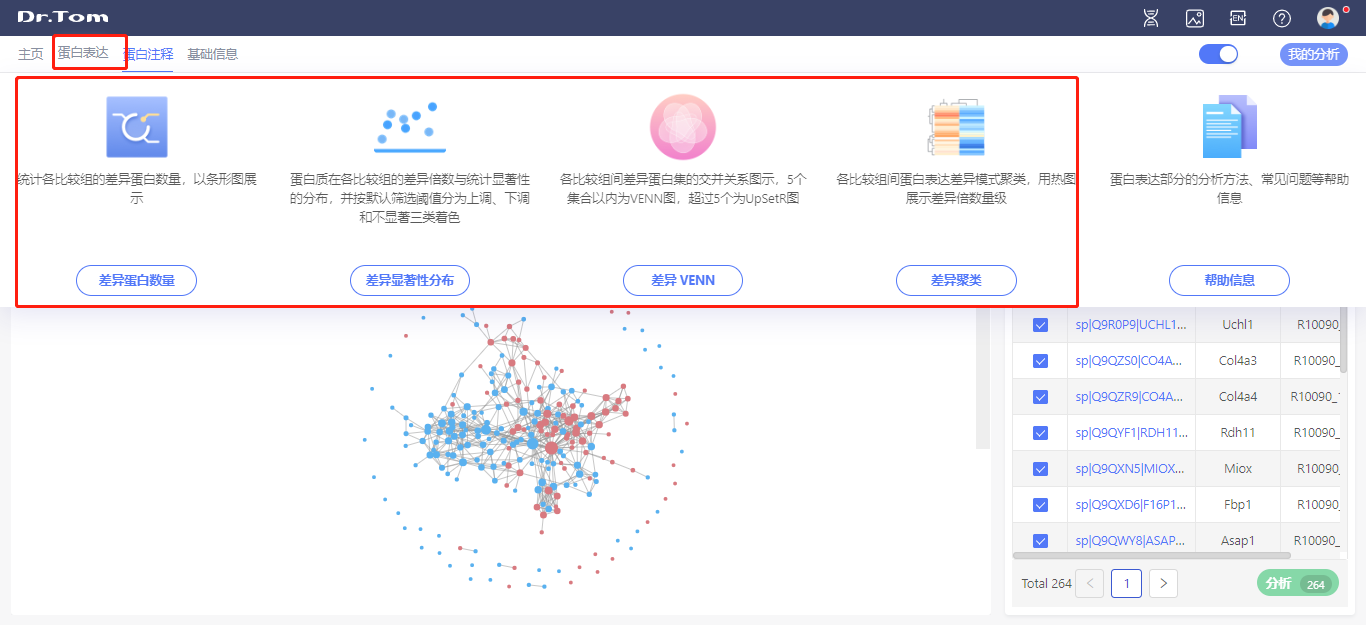Click the DNA helix icon in header
Image resolution: width=1366 pixels, height=625 pixels.
(1151, 18)
